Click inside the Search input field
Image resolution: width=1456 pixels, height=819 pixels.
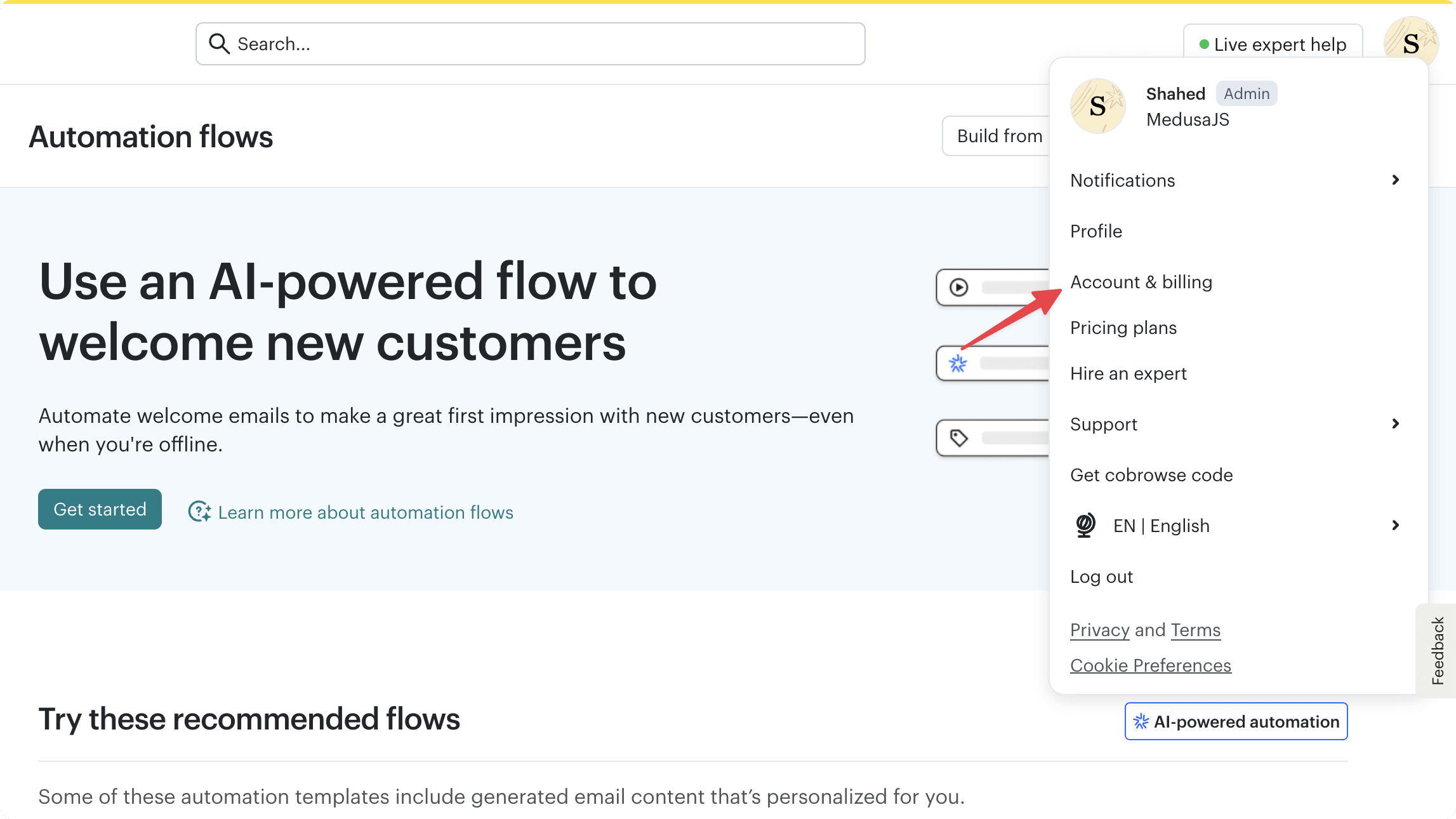pos(444,43)
